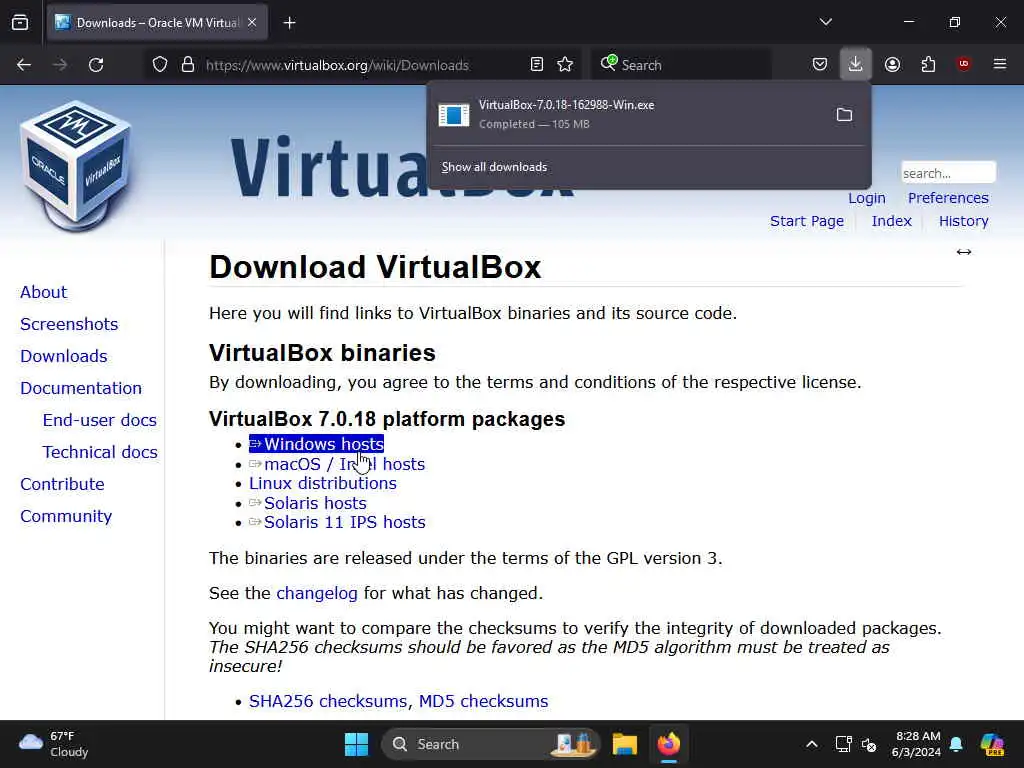The image size is (1024, 768).
Task: Click Show all downloads
Action: tap(494, 167)
